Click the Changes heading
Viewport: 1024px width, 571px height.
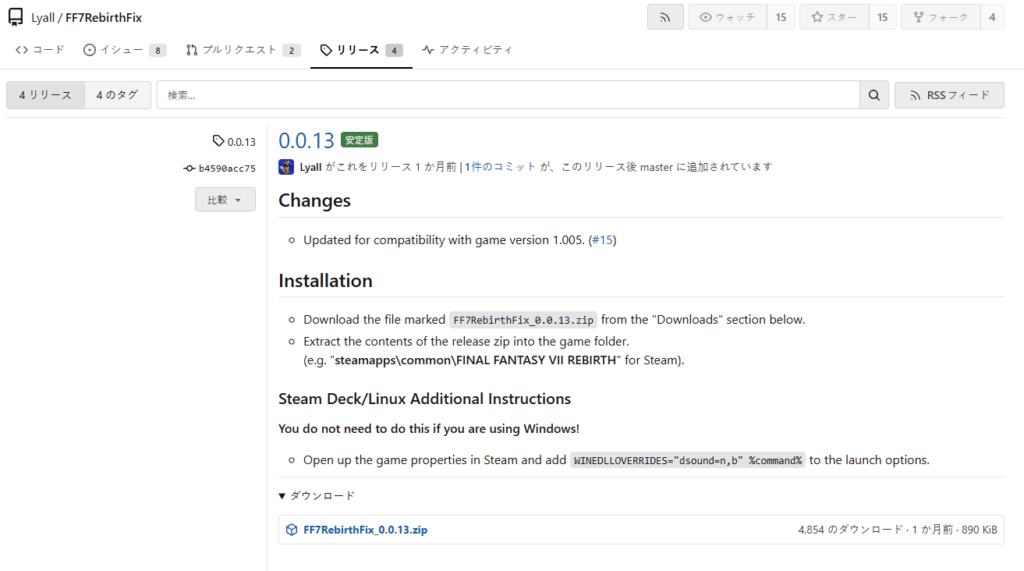315,200
